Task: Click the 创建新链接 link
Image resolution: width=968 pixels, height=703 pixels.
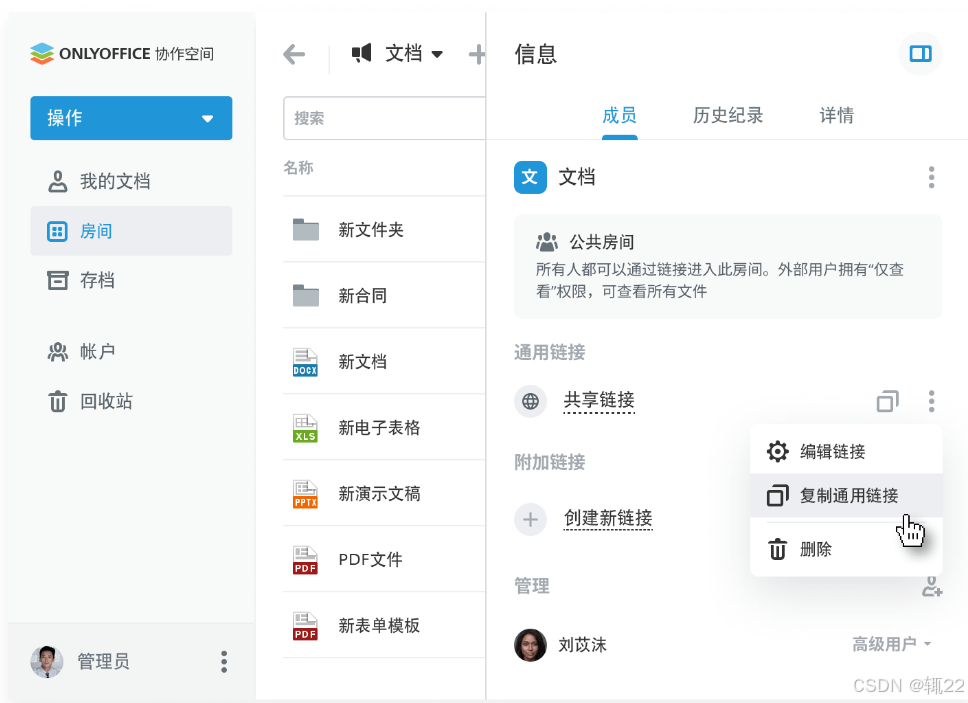Action: click(608, 518)
